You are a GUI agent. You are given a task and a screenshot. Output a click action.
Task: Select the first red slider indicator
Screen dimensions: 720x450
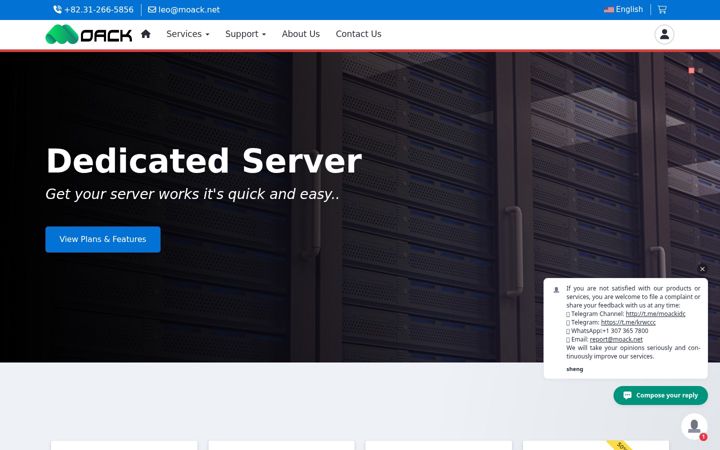(692, 70)
